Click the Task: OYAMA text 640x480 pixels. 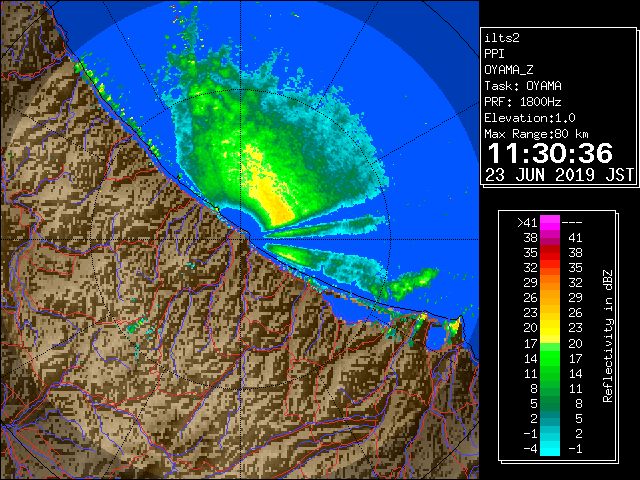pyautogui.click(x=523, y=86)
